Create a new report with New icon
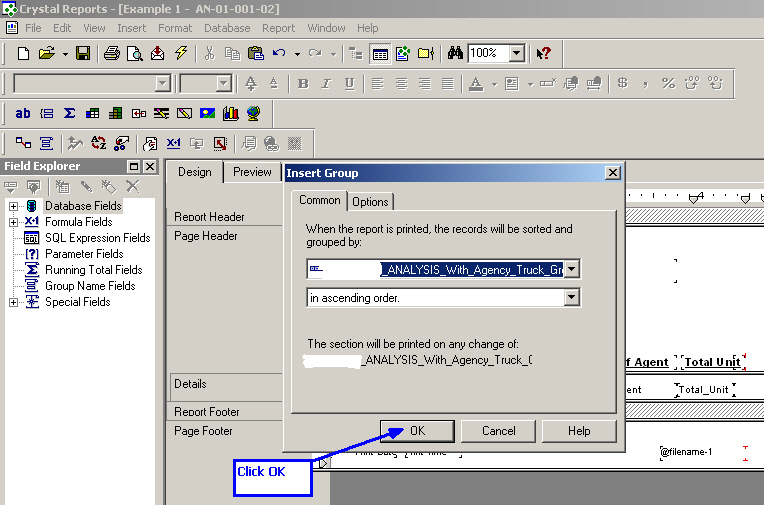Viewport: 764px width, 505px height. 23,53
